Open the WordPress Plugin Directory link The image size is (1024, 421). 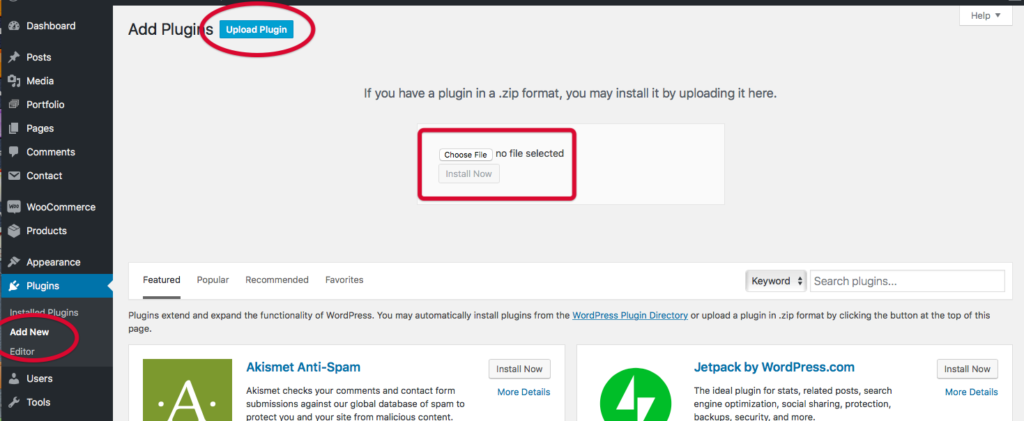click(x=630, y=315)
